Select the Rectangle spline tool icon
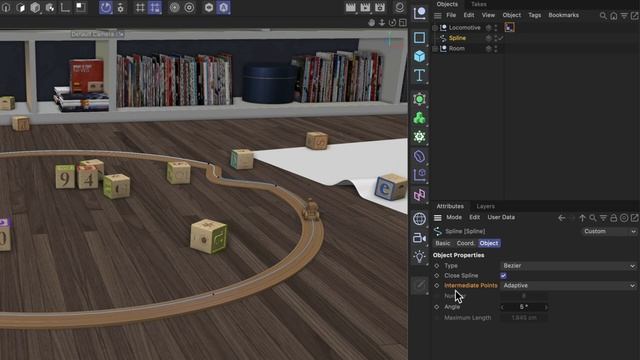Viewport: 640px width, 360px height. [x=419, y=38]
